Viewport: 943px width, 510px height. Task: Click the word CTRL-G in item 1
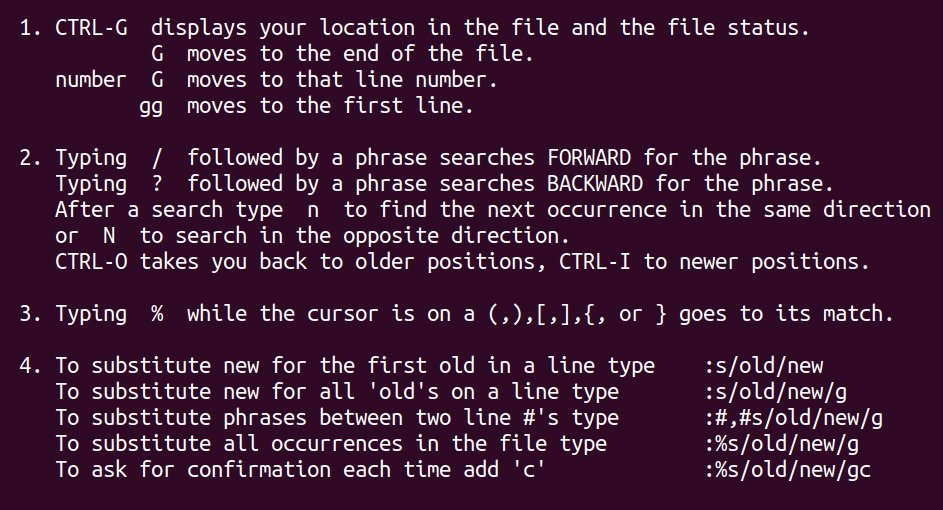pos(91,28)
